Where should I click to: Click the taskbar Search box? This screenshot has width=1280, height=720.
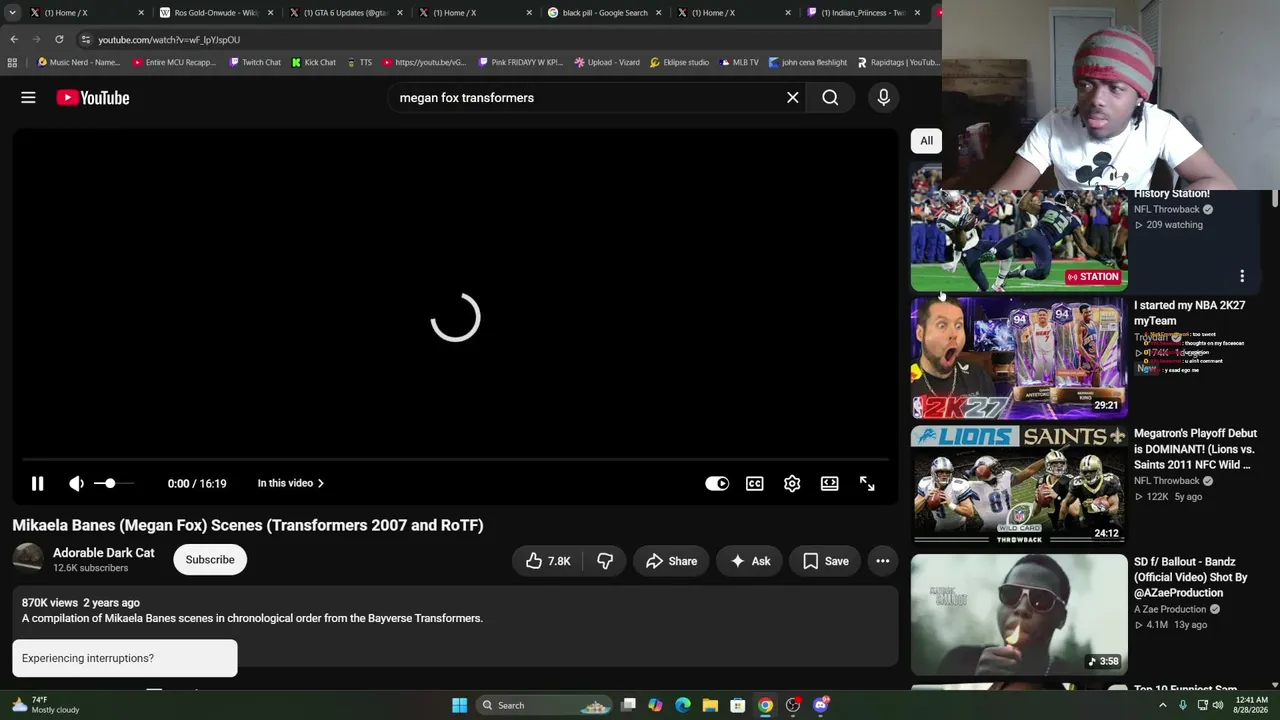(x=545, y=705)
